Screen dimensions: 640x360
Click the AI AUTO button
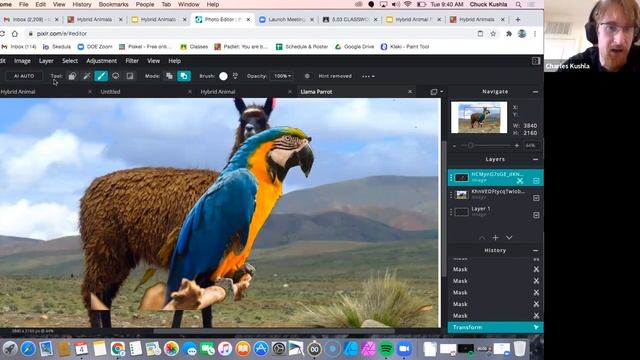(x=24, y=76)
